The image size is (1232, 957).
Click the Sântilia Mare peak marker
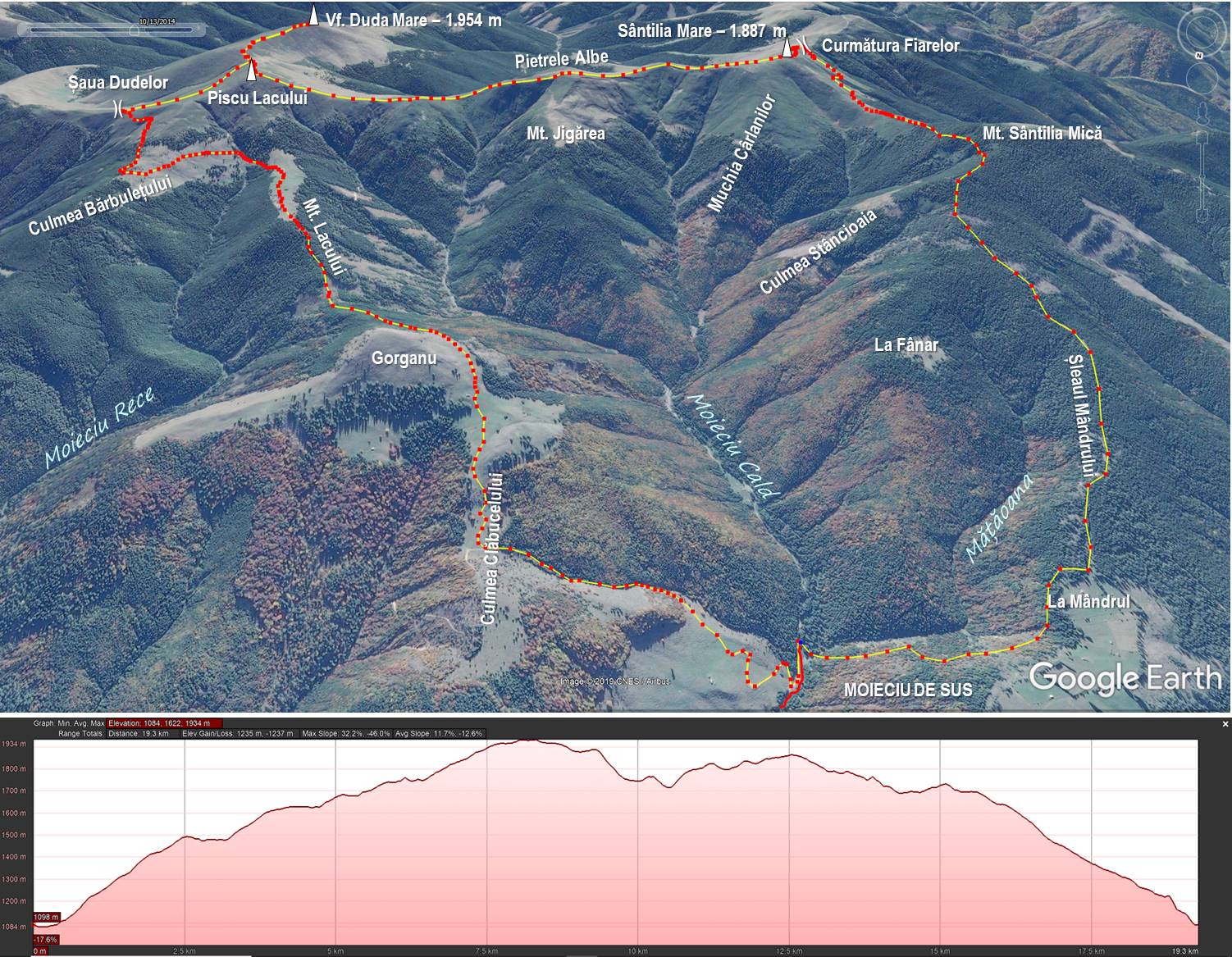click(x=787, y=48)
